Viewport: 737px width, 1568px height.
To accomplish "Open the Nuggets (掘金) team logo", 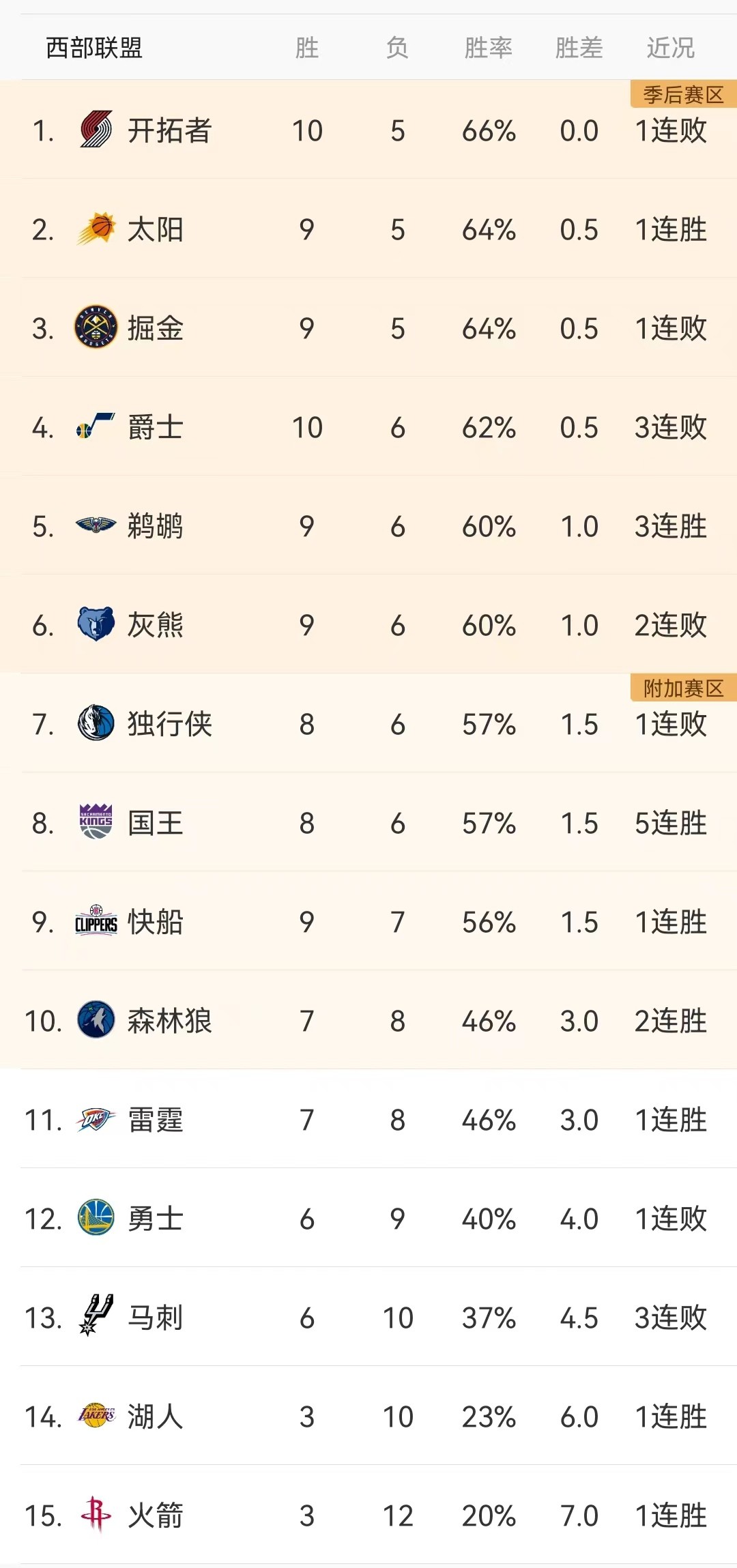I will [x=96, y=328].
